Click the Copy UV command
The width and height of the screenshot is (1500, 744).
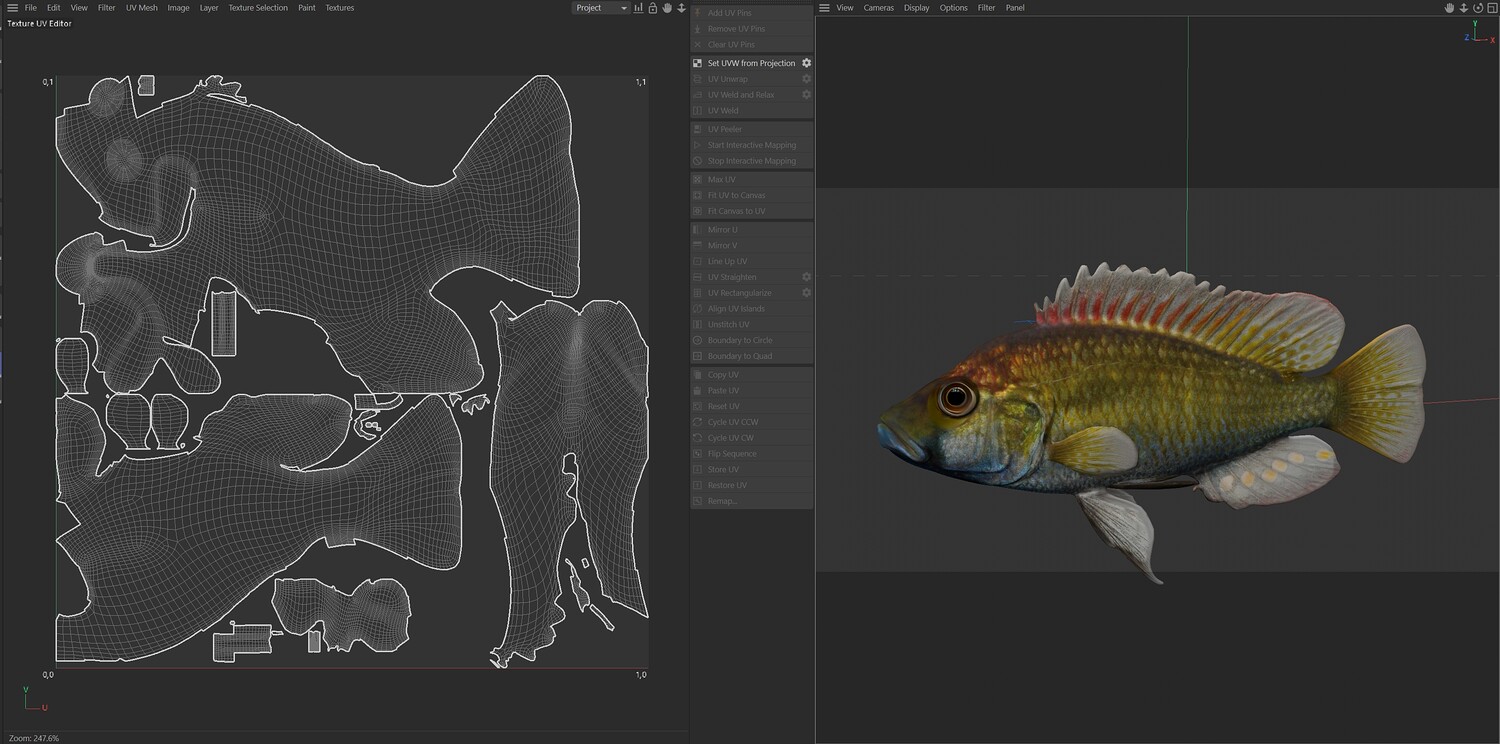(x=752, y=375)
